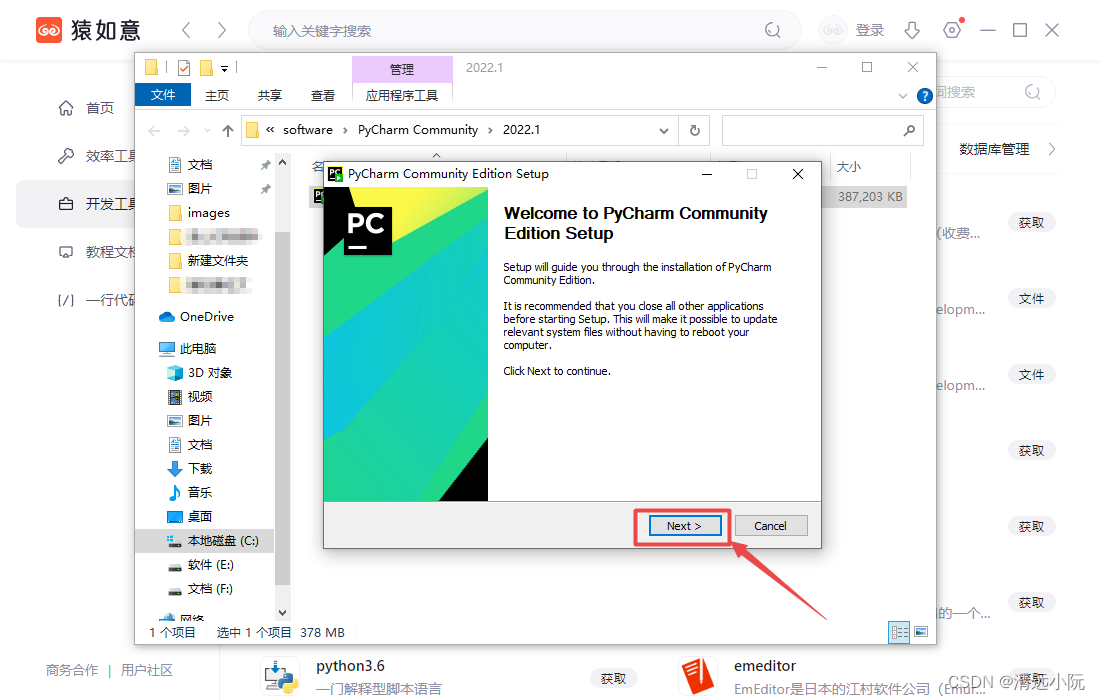This screenshot has height=700, width=1100.
Task: Go up one folder level
Action: click(x=228, y=130)
